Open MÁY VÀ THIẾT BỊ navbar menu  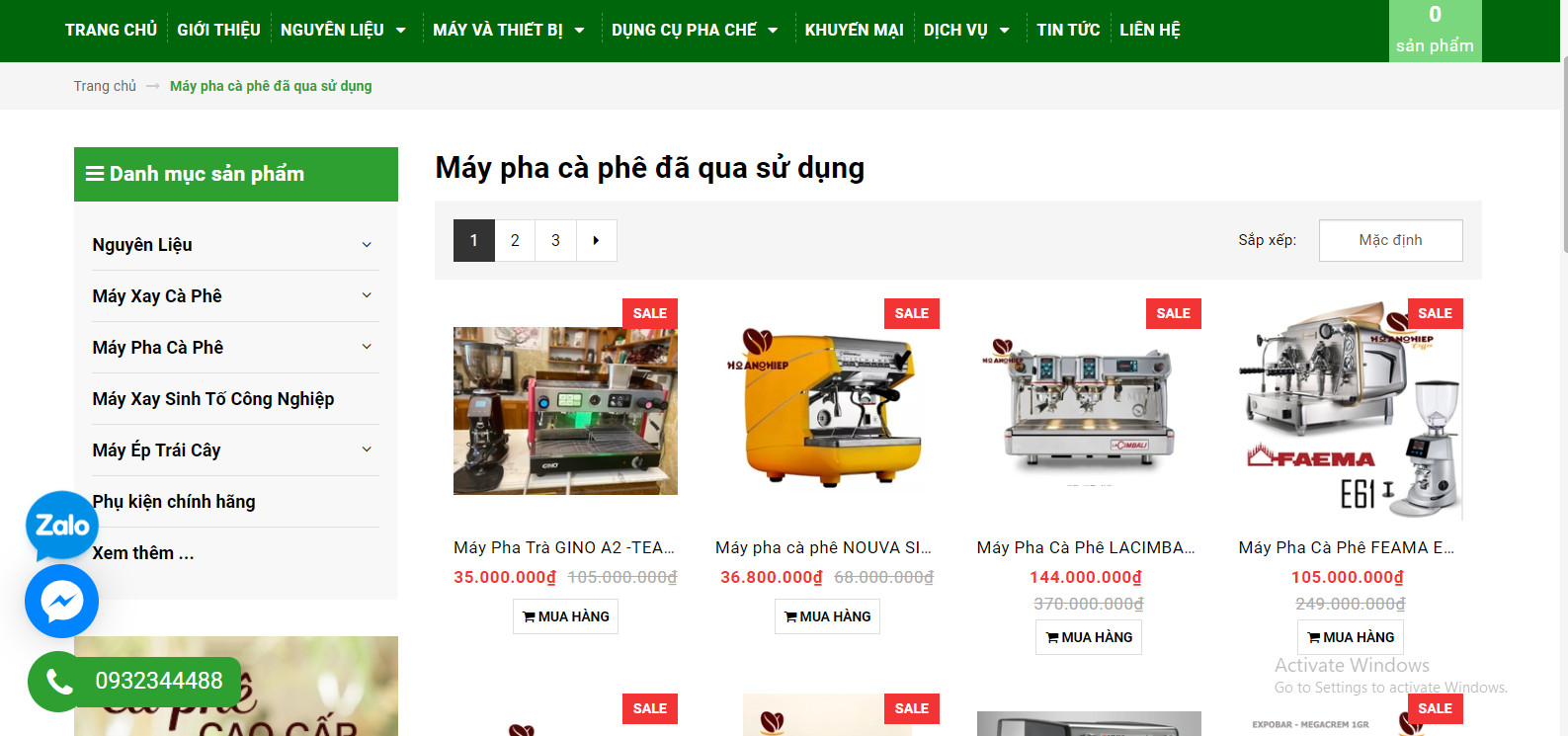498,31
